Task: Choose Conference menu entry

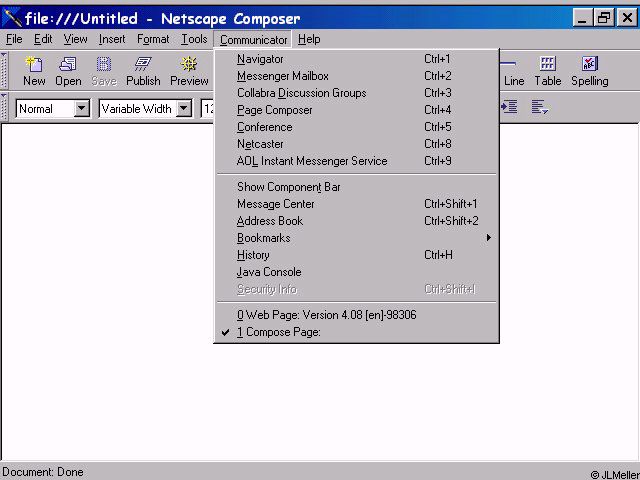Action: click(356, 127)
